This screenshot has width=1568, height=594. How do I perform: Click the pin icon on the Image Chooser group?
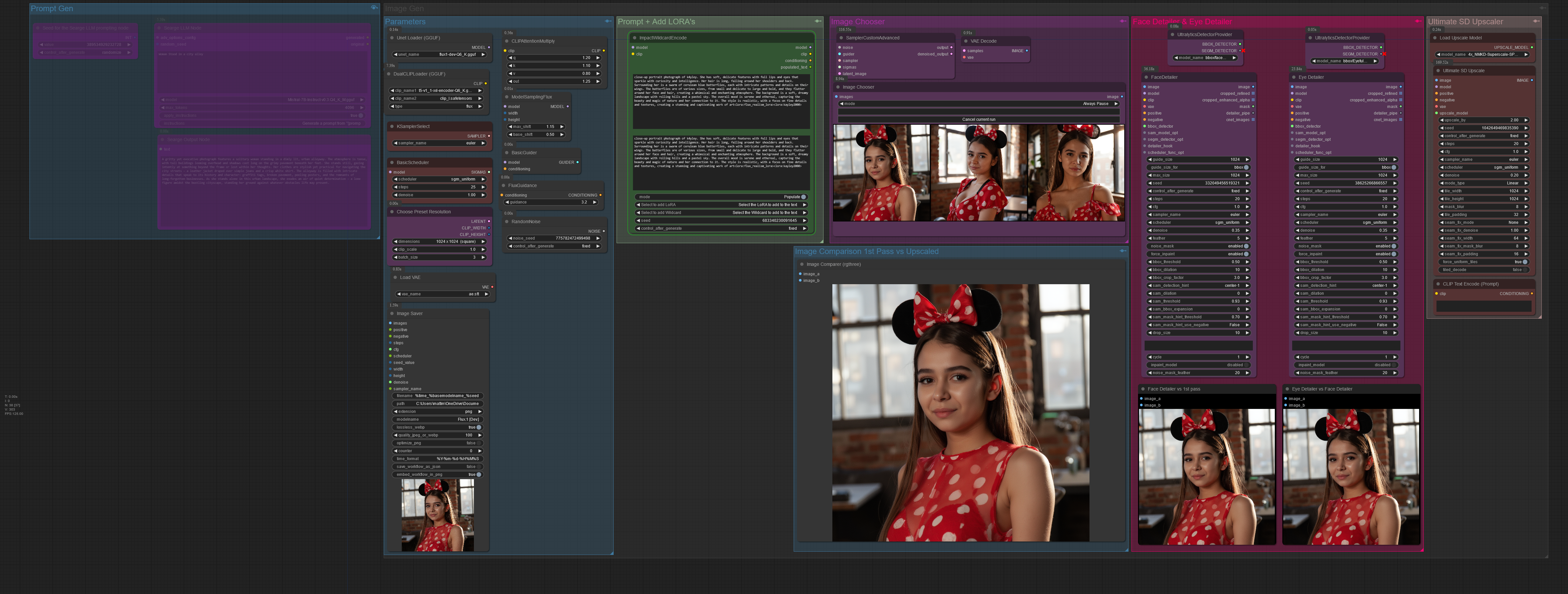tap(1122, 21)
